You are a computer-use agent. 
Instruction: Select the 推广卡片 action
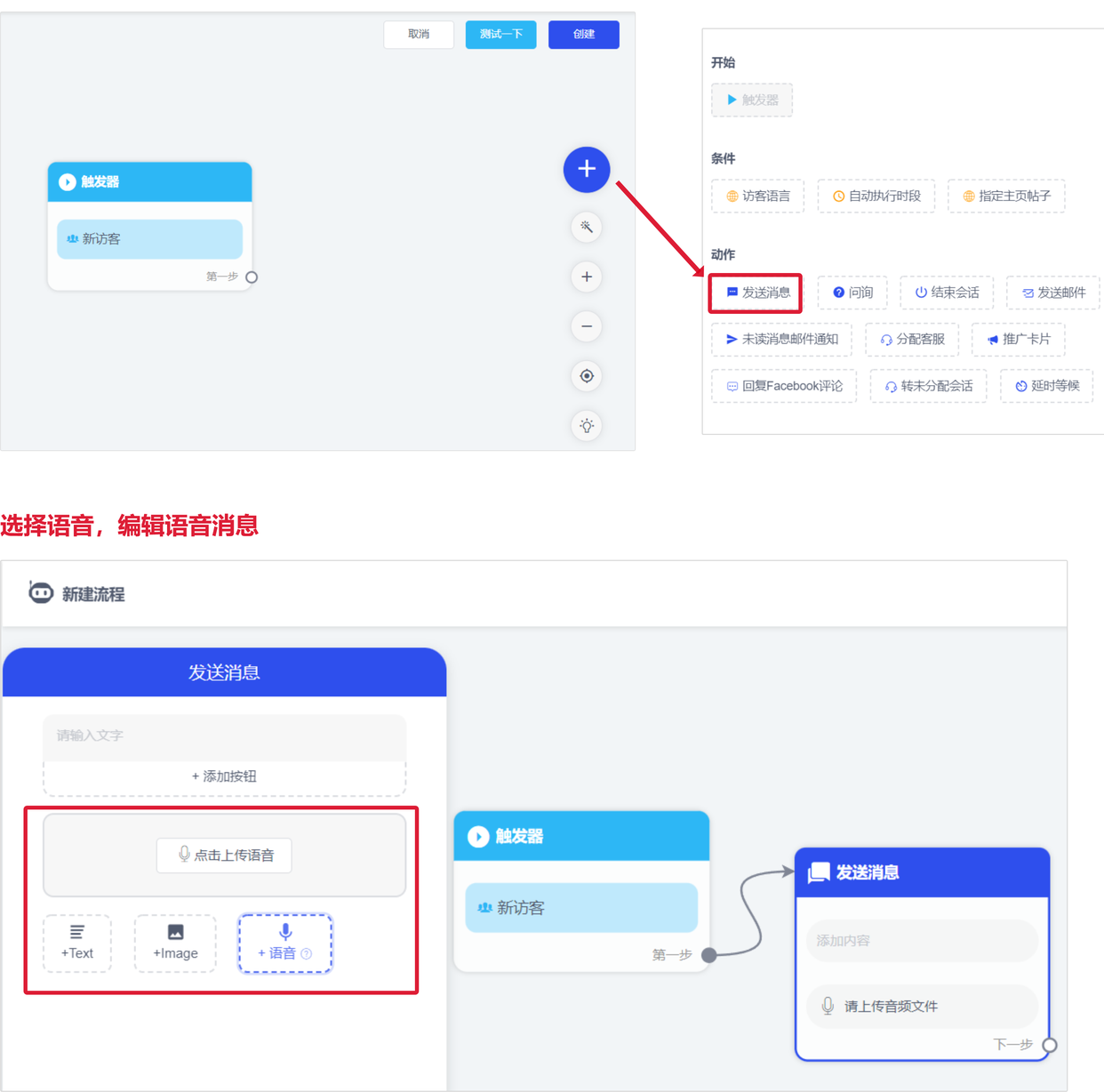click(x=1019, y=339)
